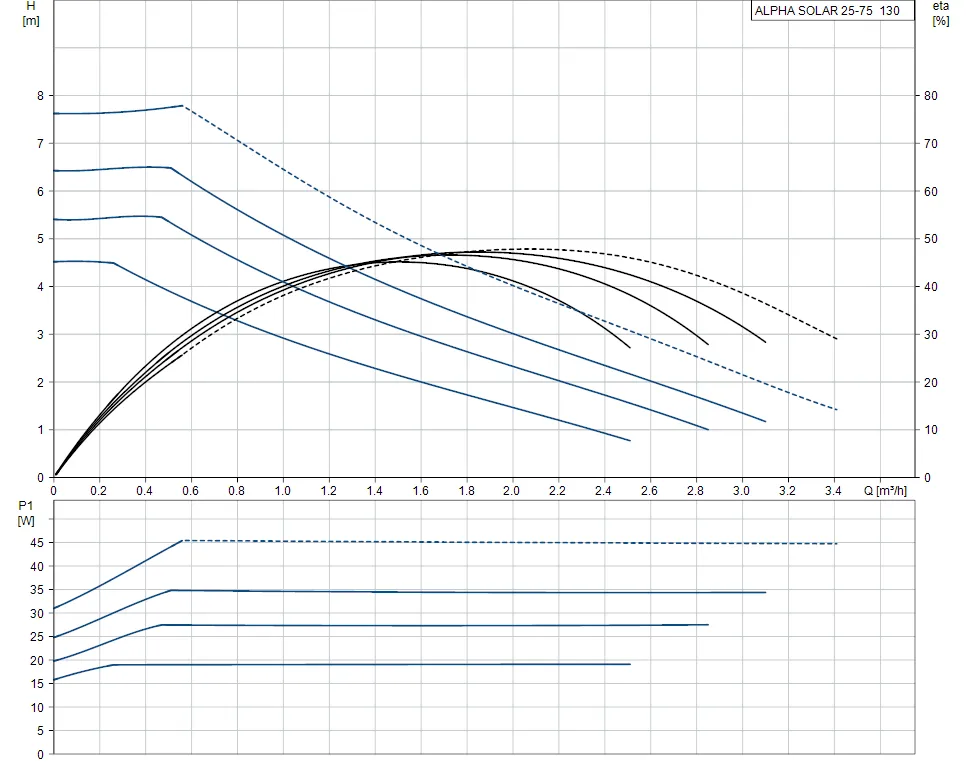Click the right end of the lowest head curve
This screenshot has width=968, height=764.
[630, 440]
